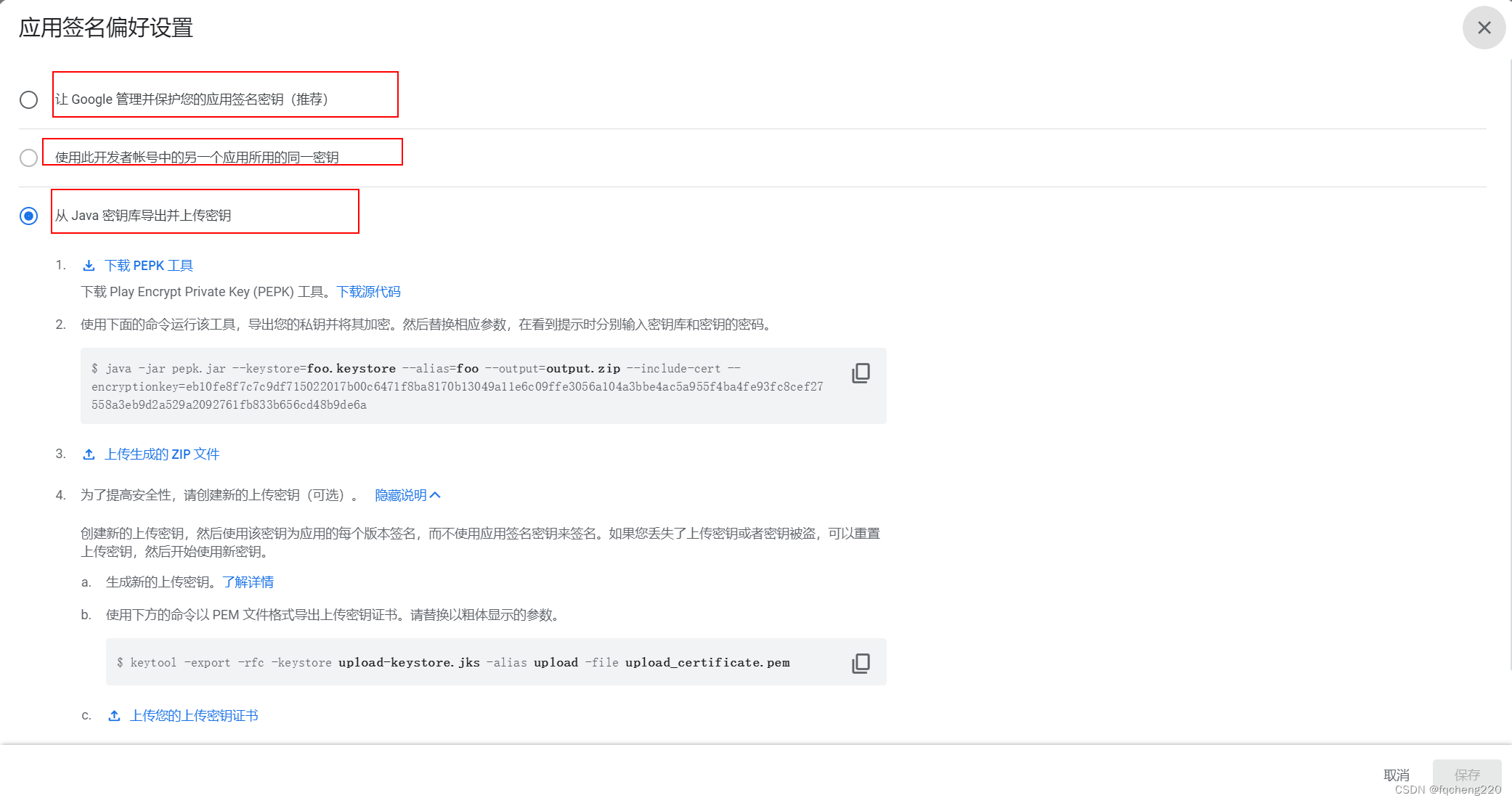Click the 下载 PEPK 工具 link

(149, 264)
